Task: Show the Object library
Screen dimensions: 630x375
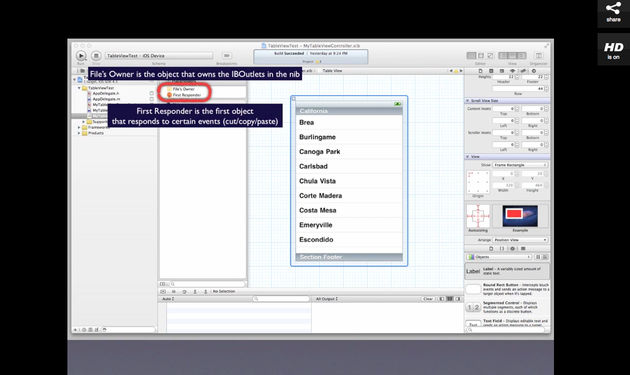Action: click(512, 248)
